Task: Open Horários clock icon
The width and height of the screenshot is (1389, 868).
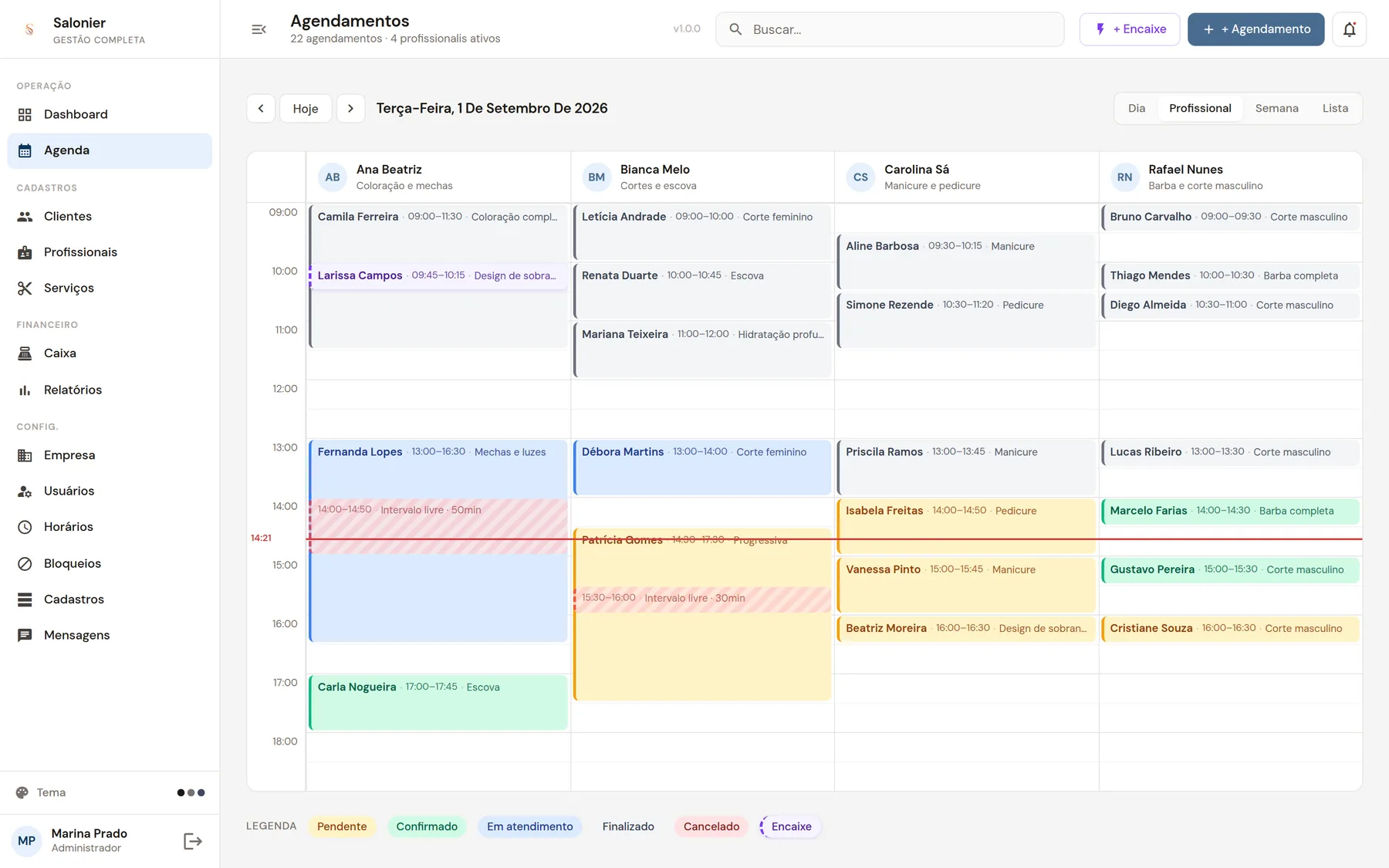Action: [25, 527]
